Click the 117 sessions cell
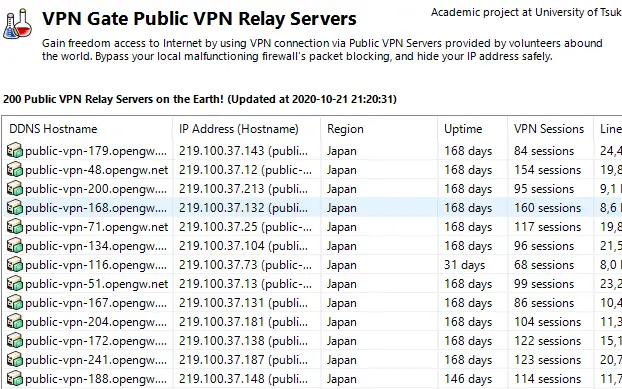 click(547, 227)
